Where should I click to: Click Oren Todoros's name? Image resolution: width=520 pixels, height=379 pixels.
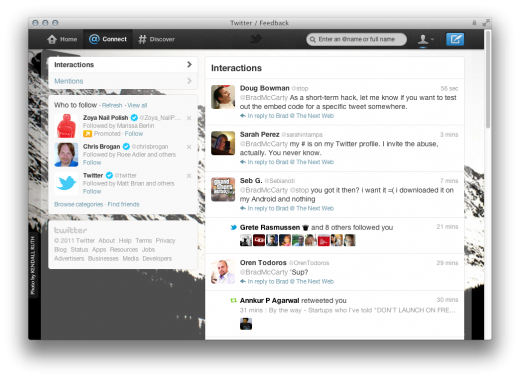pos(263,263)
